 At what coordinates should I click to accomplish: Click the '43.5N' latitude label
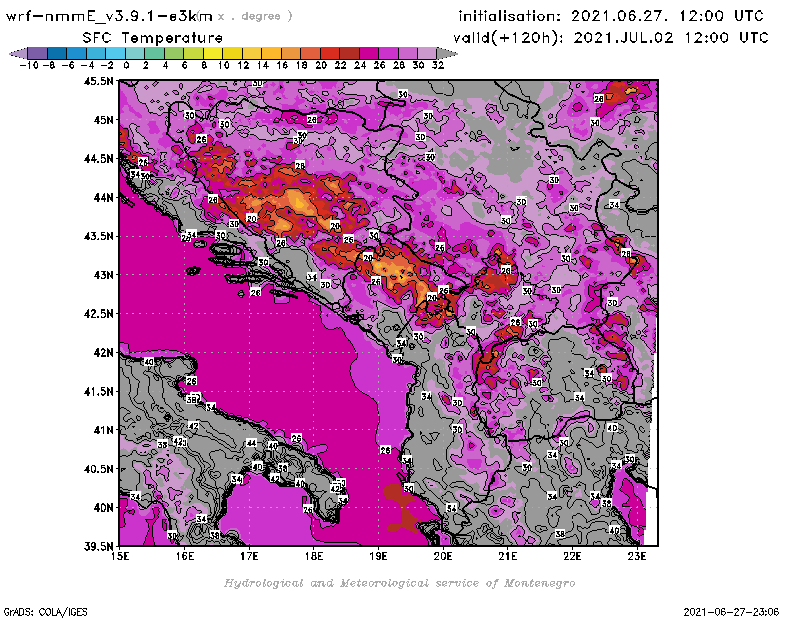click(x=98, y=236)
